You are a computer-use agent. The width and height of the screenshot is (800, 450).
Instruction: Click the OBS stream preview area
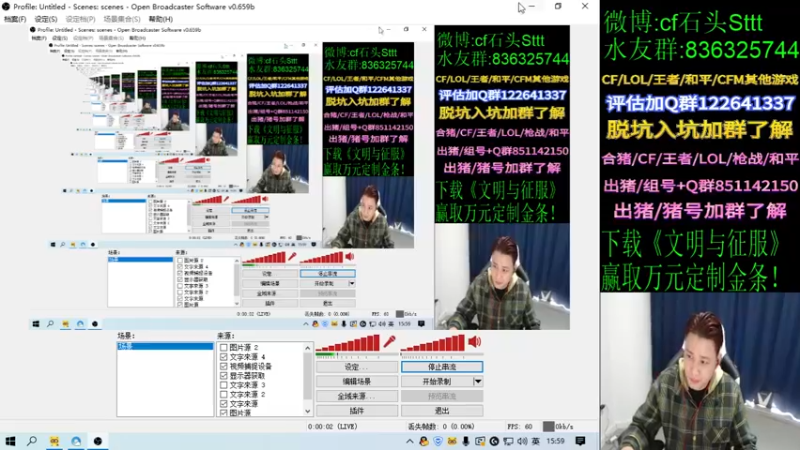(x=299, y=177)
